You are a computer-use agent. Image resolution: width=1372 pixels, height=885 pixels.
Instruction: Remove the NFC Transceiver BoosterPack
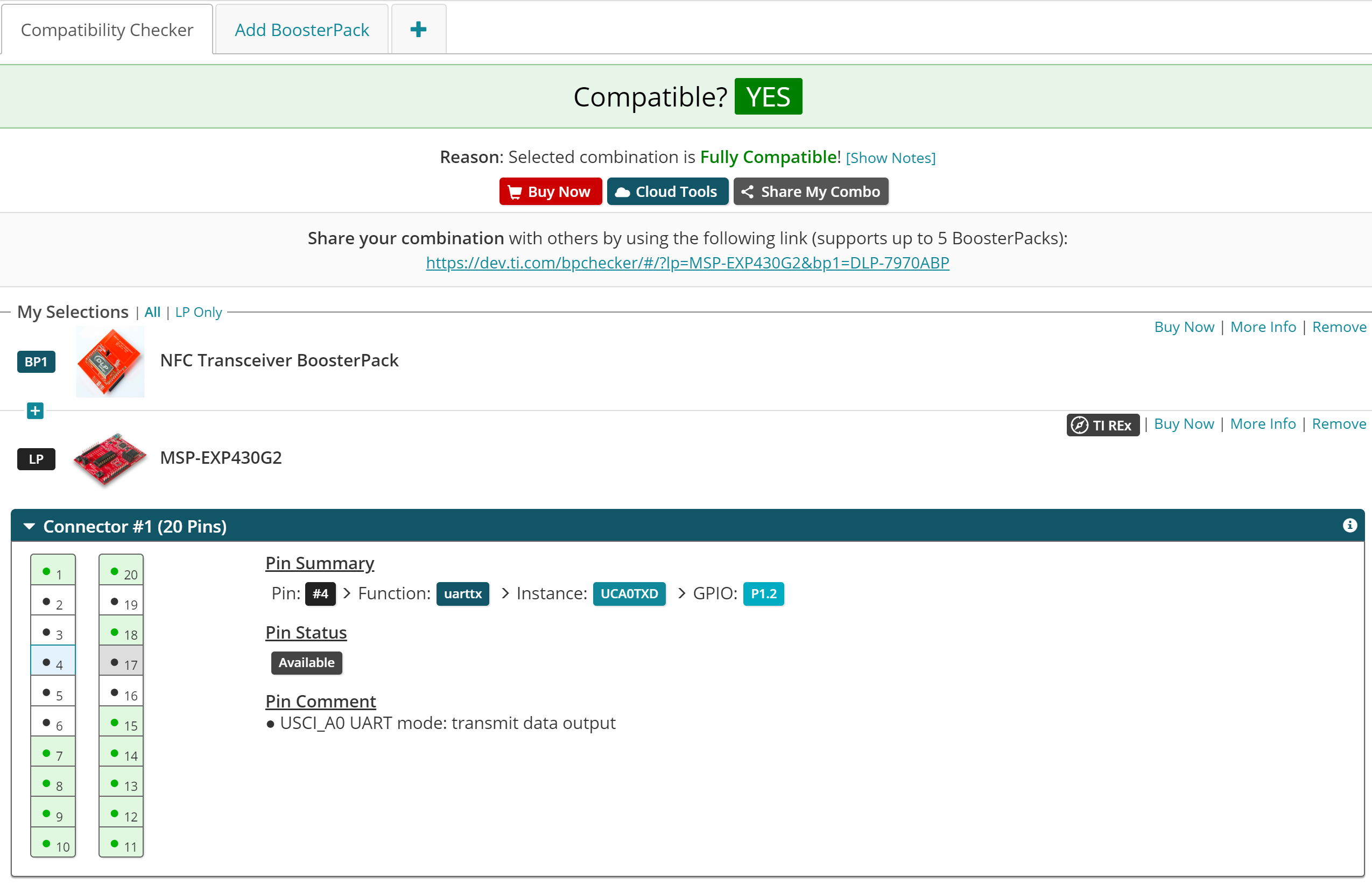1339,327
